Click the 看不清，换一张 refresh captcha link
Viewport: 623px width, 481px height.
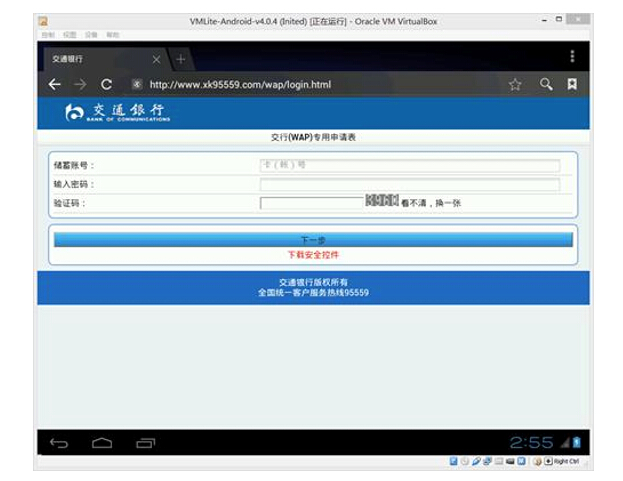[431, 203]
